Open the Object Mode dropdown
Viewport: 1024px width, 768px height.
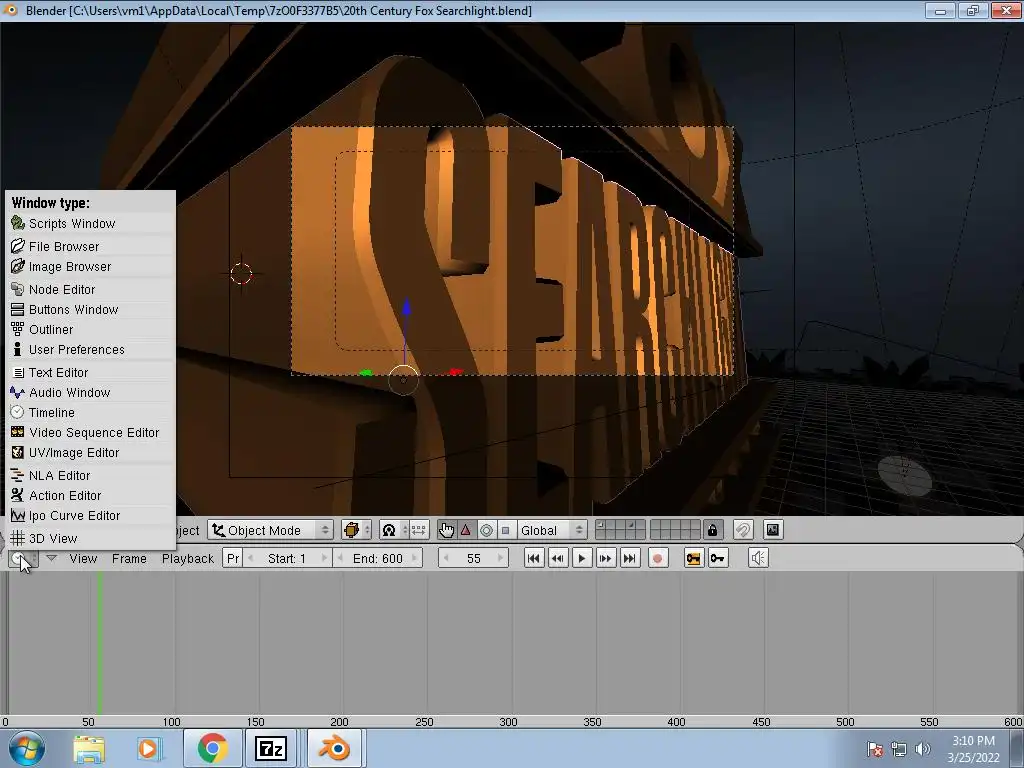pos(270,530)
